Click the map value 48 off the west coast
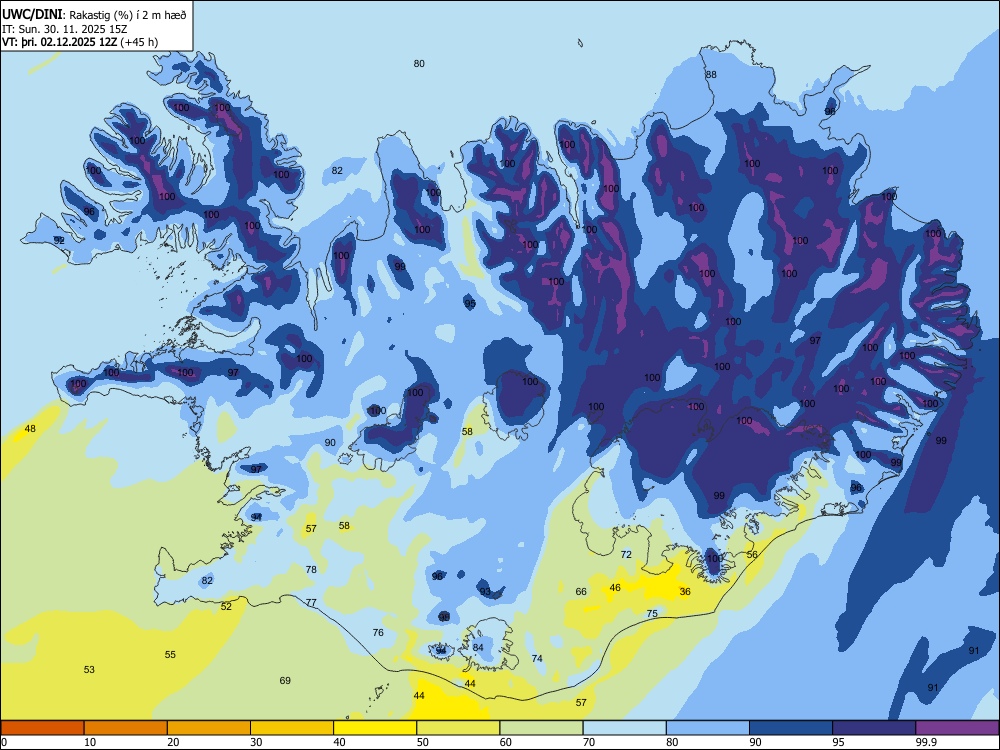The image size is (1000, 750). 30,429
